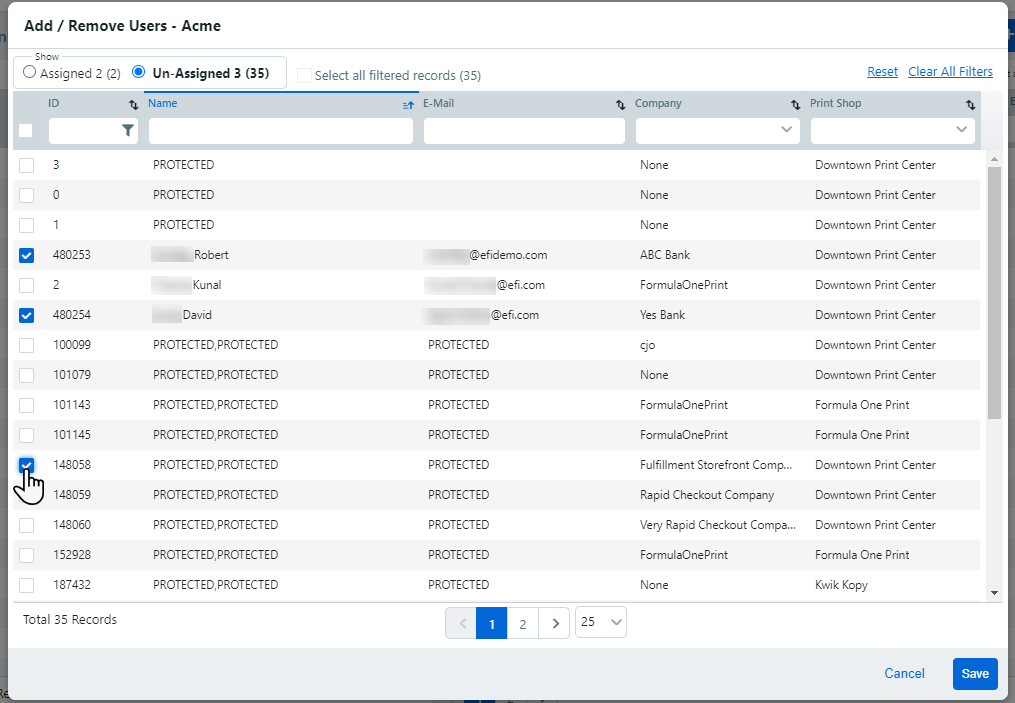Screen dimensions: 1015x703
Task: Click the Clear All Filters link
Action: (x=950, y=72)
